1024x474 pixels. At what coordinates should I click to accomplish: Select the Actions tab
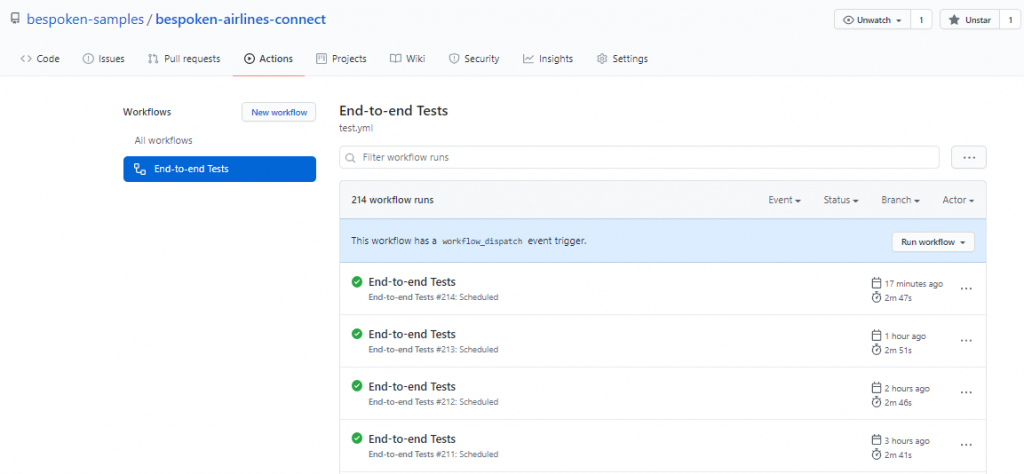268,59
